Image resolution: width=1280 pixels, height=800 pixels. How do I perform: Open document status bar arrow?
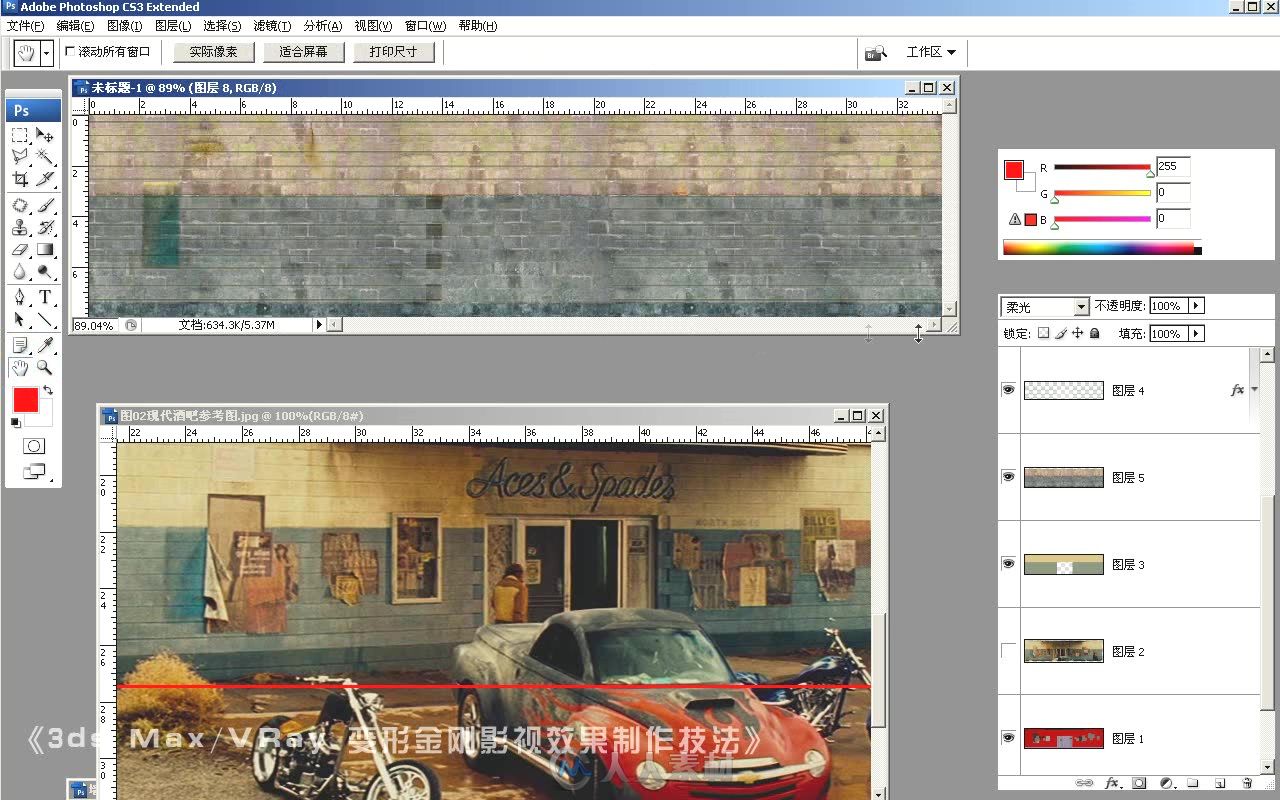click(x=319, y=325)
